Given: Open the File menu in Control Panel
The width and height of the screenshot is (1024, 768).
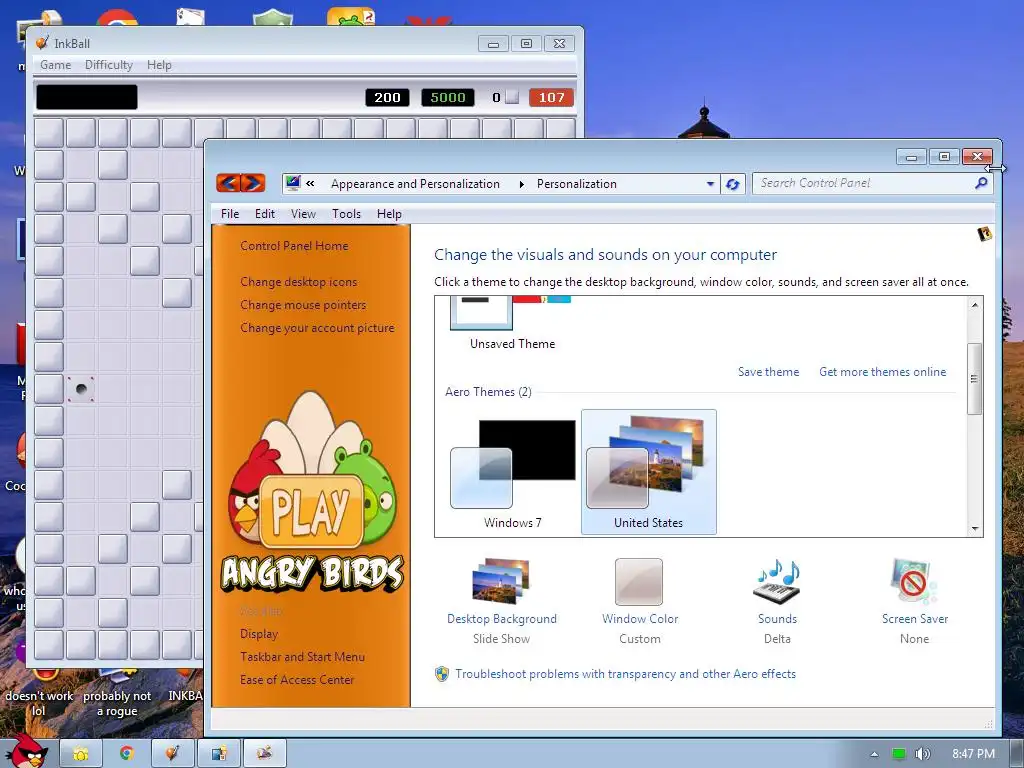Looking at the screenshot, I should (x=230, y=214).
